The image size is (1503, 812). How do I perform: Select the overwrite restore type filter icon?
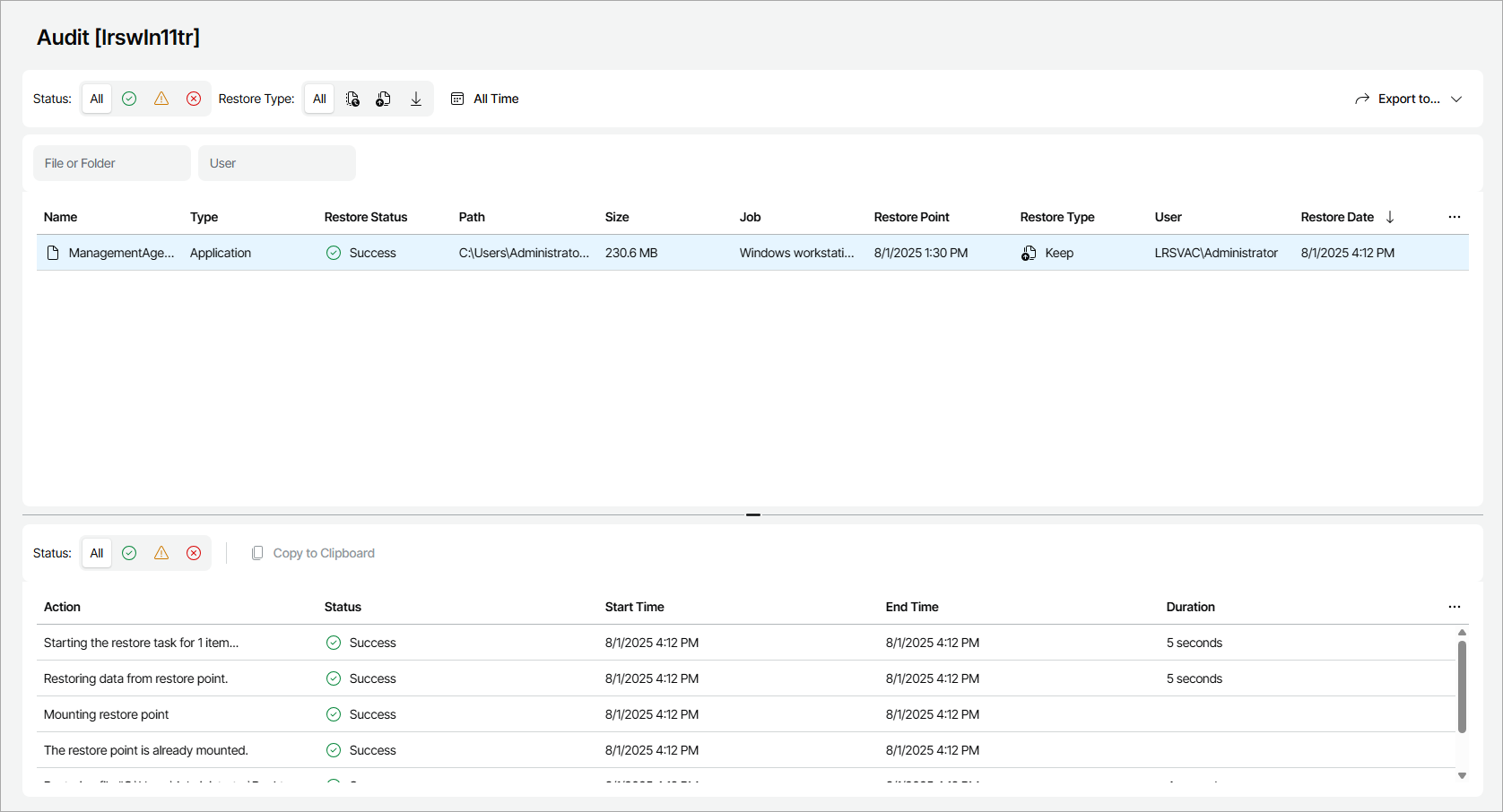pos(352,99)
